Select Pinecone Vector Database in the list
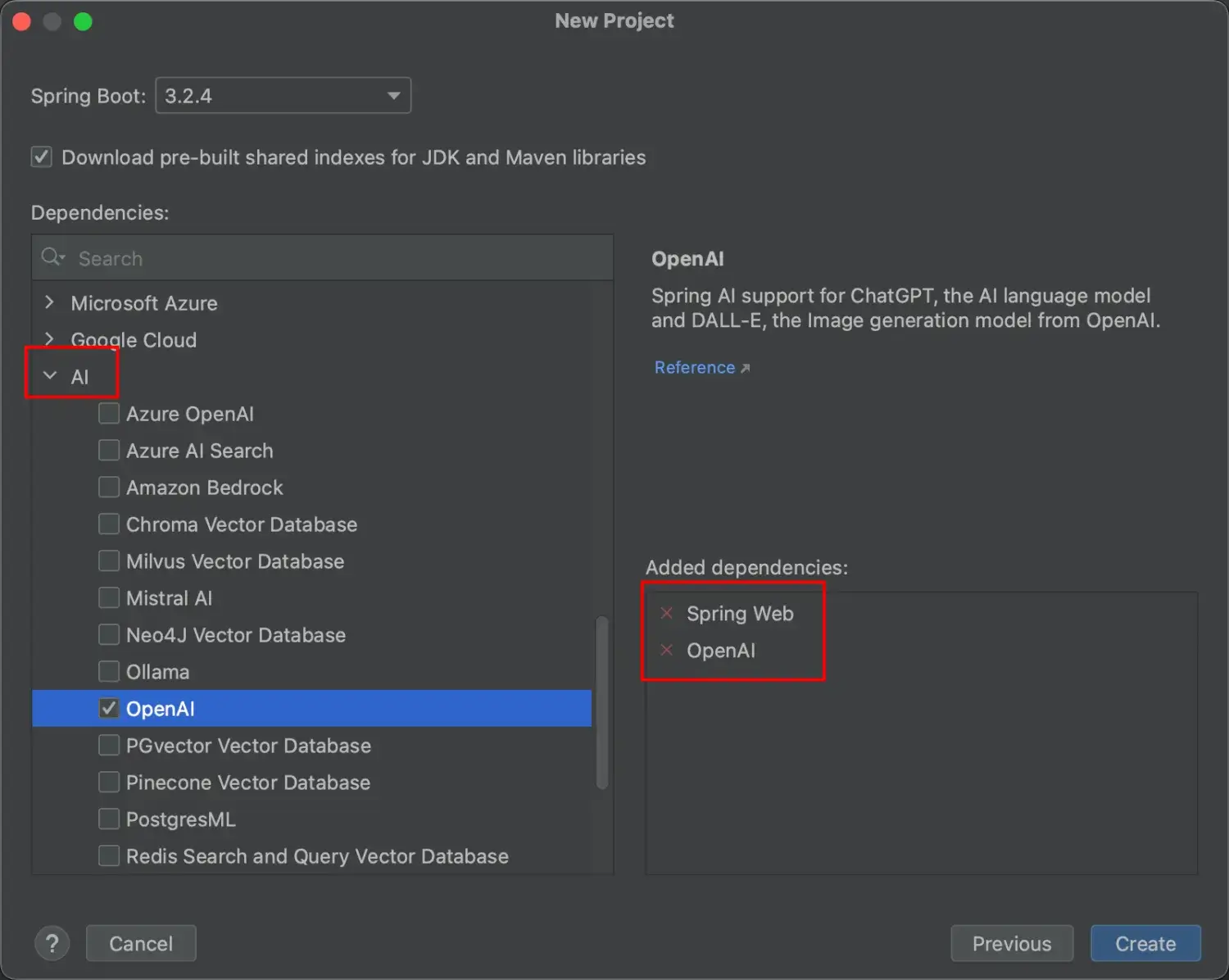 coord(247,783)
